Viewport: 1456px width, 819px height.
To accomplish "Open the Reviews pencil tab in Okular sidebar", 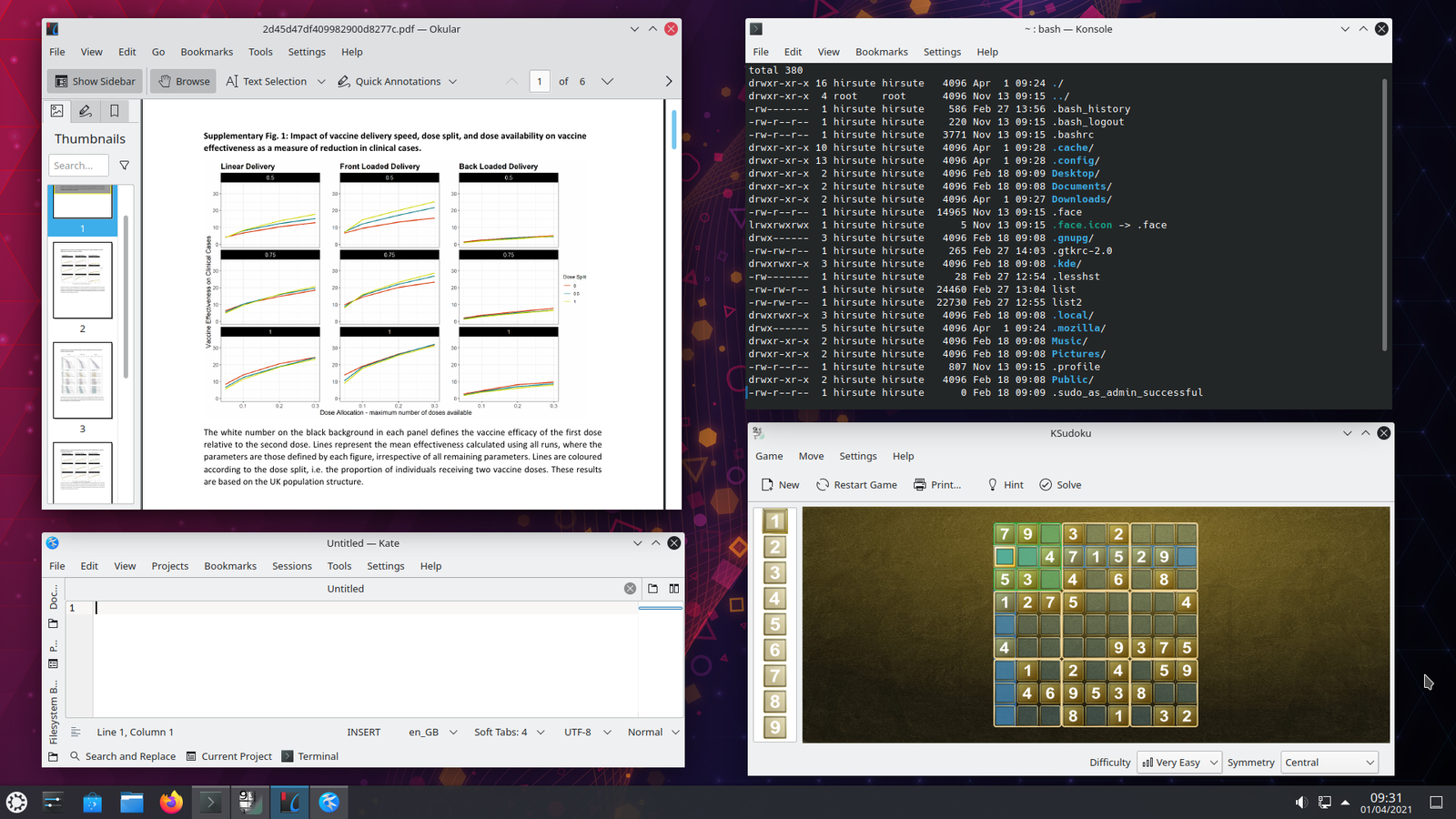I will point(85,111).
